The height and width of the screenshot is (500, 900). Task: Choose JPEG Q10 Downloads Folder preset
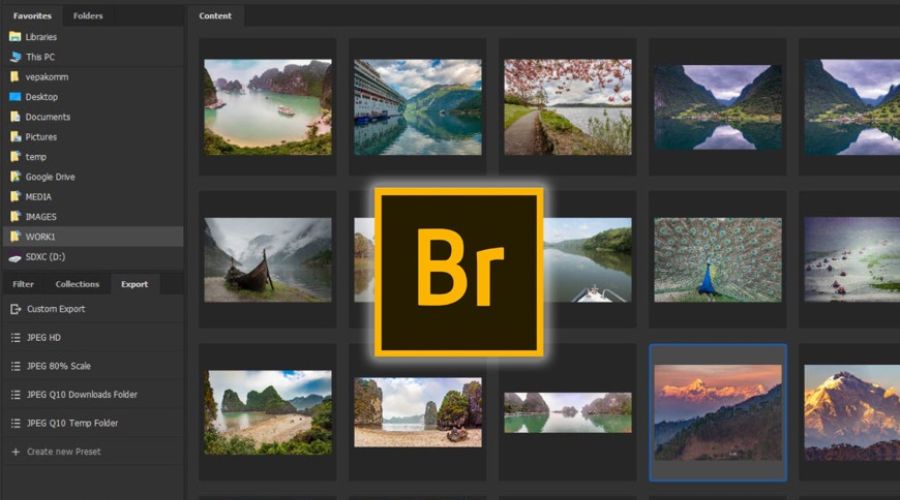[x=92, y=395]
